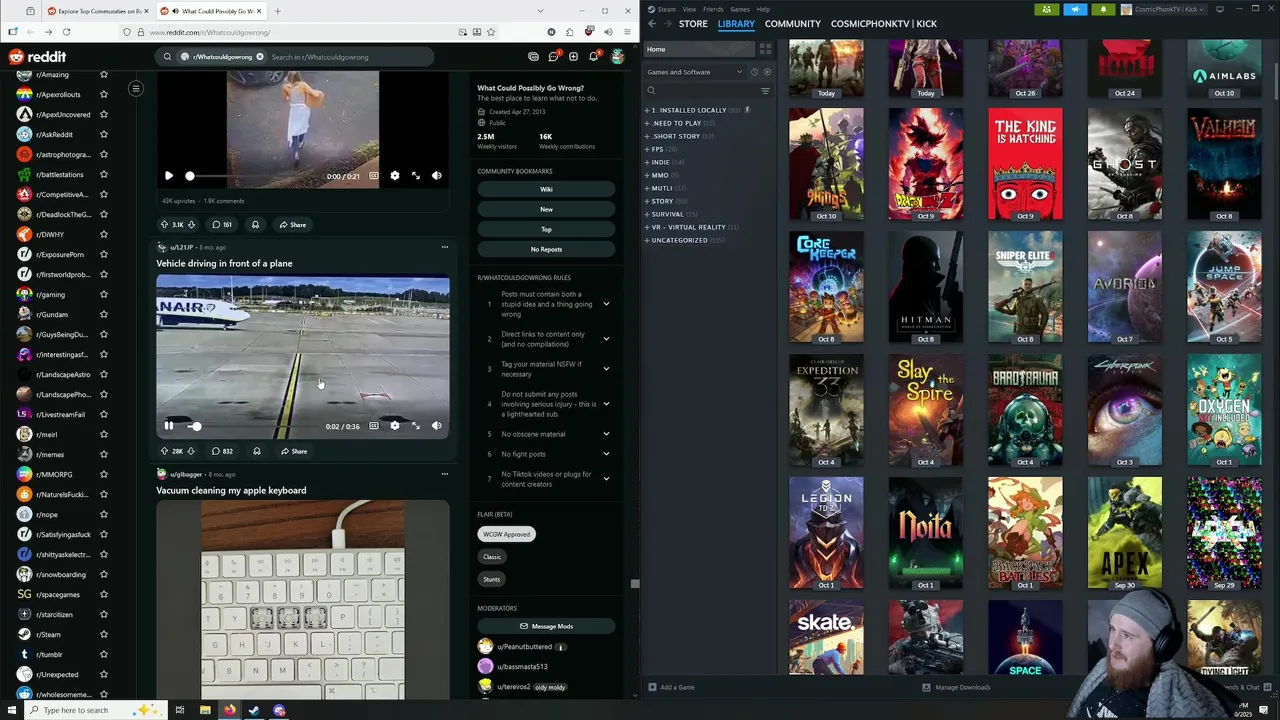Open Steam STORE tab
This screenshot has height=720, width=1280.
tap(693, 23)
